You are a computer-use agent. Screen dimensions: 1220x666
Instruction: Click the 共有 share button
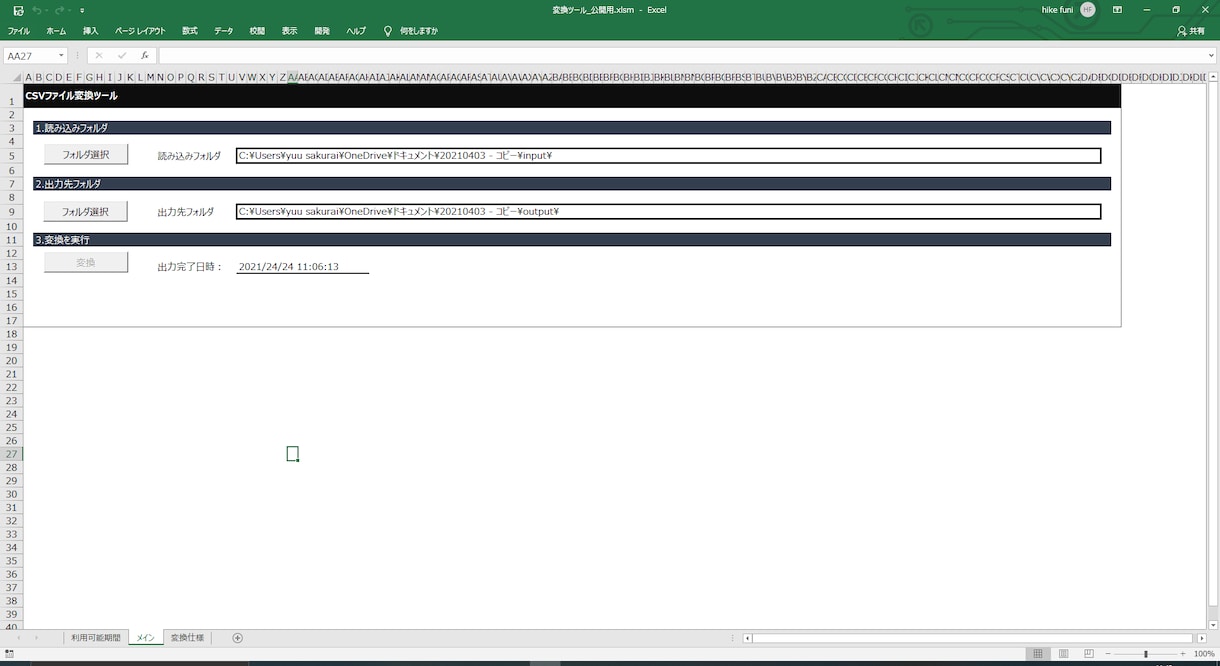pyautogui.click(x=1191, y=31)
